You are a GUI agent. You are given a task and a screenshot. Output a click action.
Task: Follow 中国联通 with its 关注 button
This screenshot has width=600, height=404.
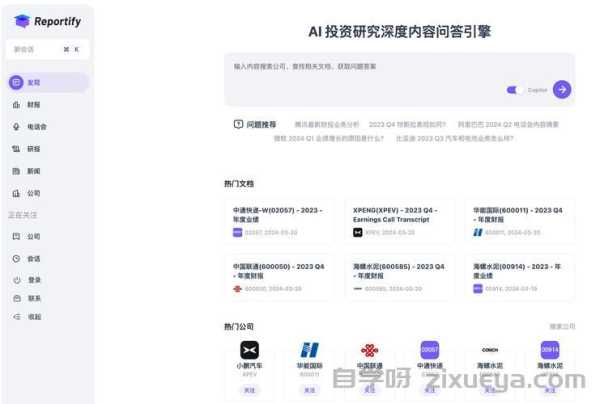pyautogui.click(x=370, y=389)
